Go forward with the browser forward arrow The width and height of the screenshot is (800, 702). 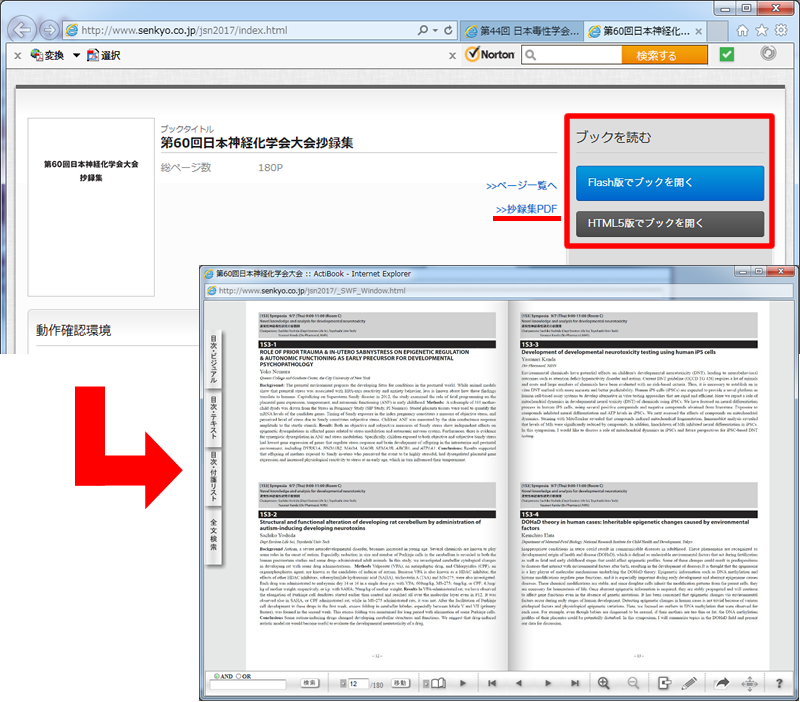49,30
